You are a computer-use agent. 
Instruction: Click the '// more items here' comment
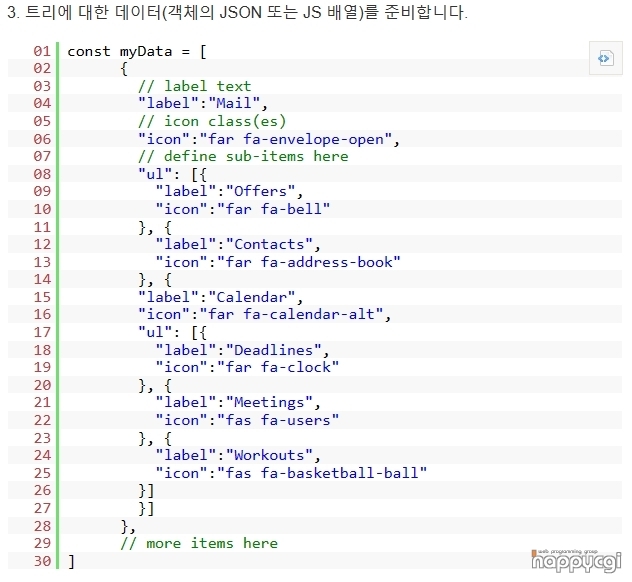pyautogui.click(x=199, y=543)
